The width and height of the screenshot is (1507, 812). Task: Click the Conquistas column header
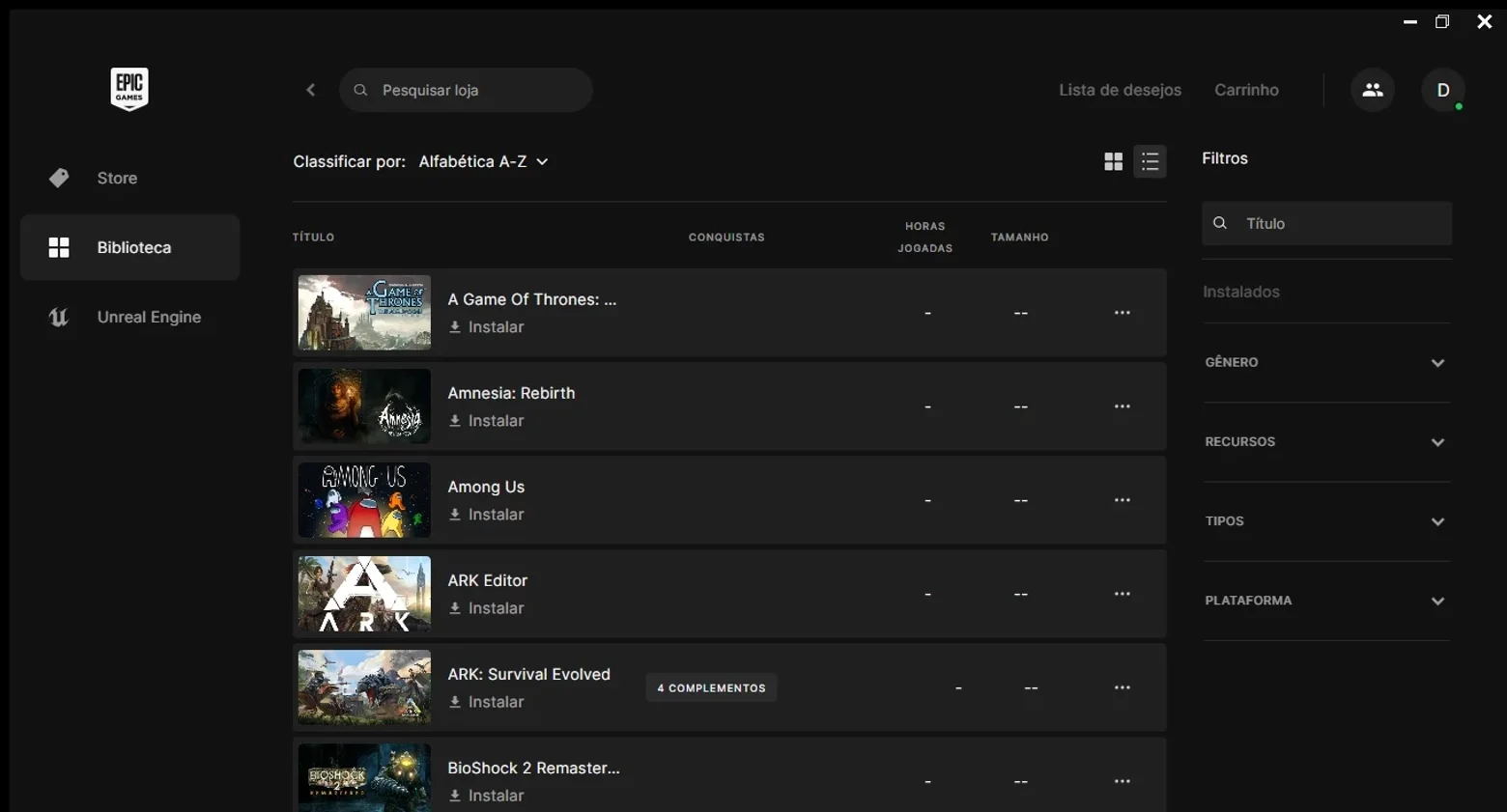tap(726, 238)
